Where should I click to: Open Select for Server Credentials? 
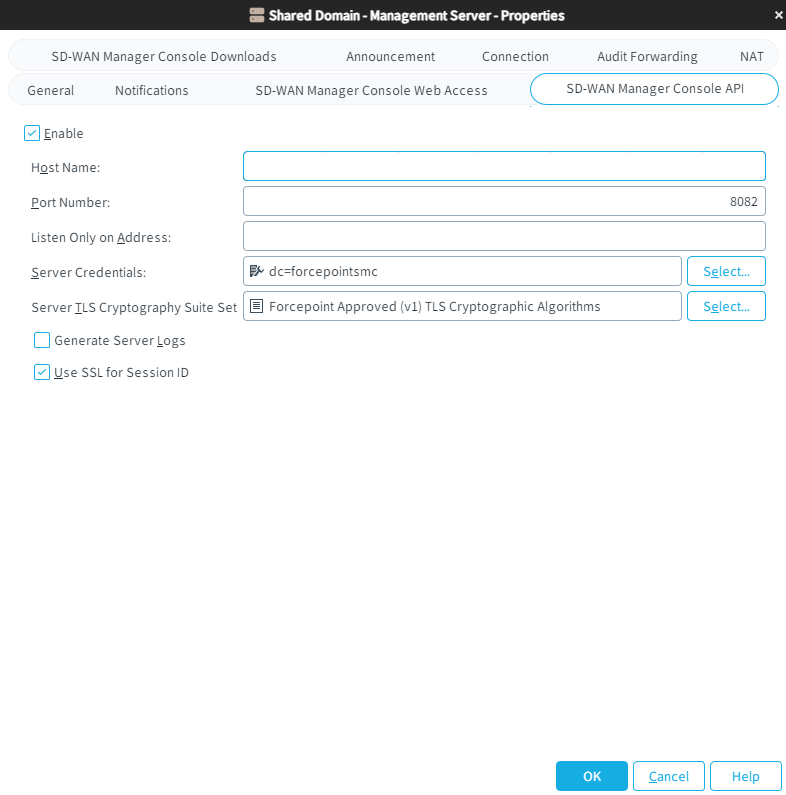click(726, 271)
